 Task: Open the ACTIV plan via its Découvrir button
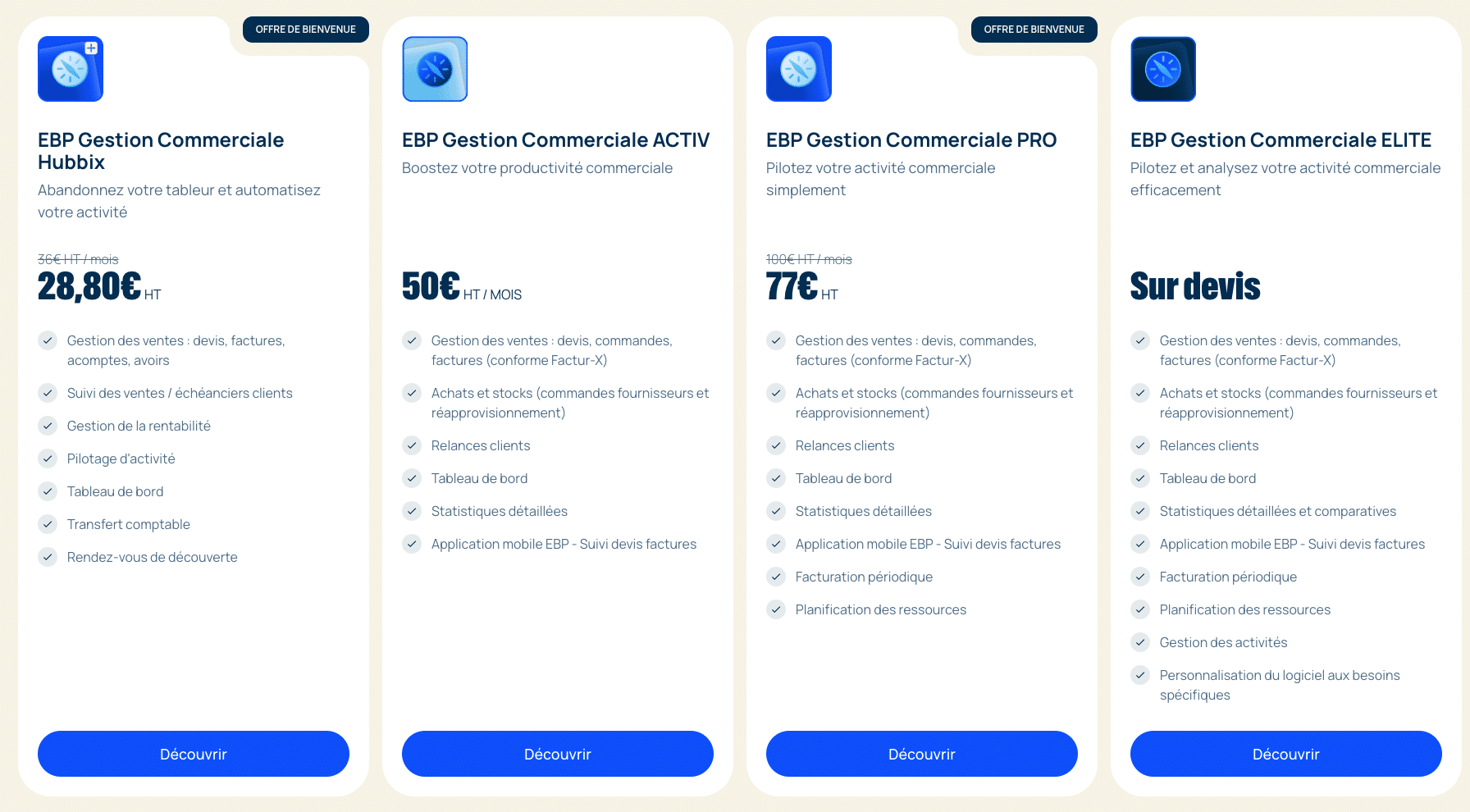(557, 754)
